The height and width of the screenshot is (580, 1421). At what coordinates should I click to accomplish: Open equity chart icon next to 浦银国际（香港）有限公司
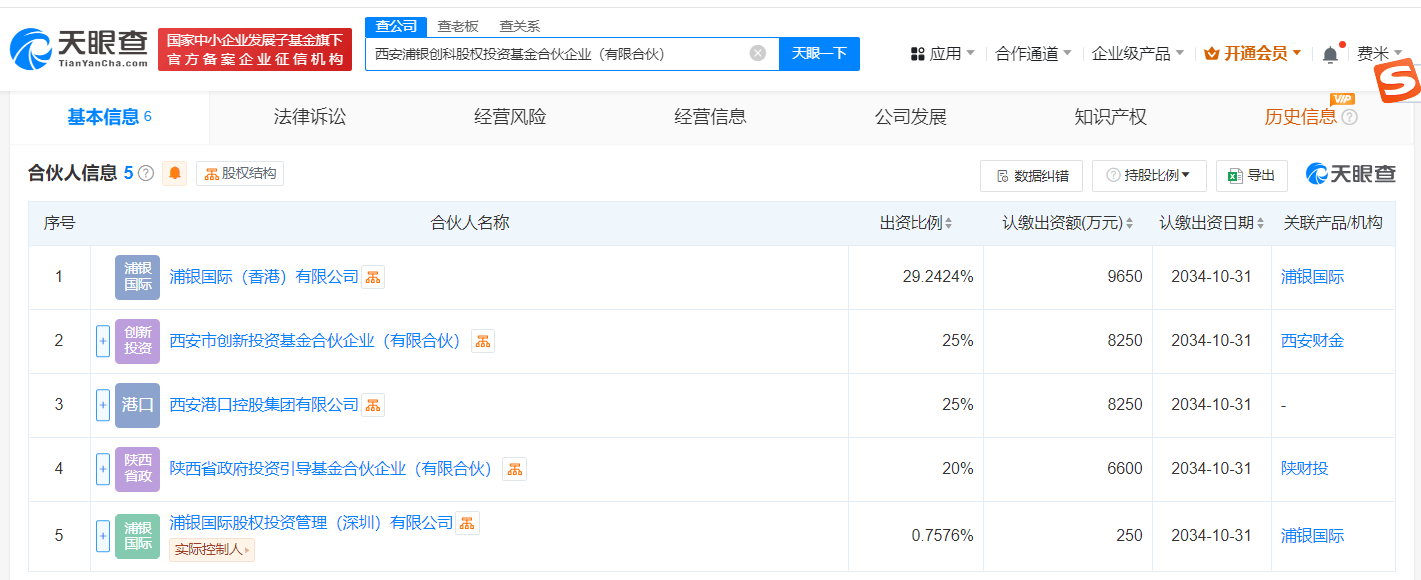coord(373,277)
